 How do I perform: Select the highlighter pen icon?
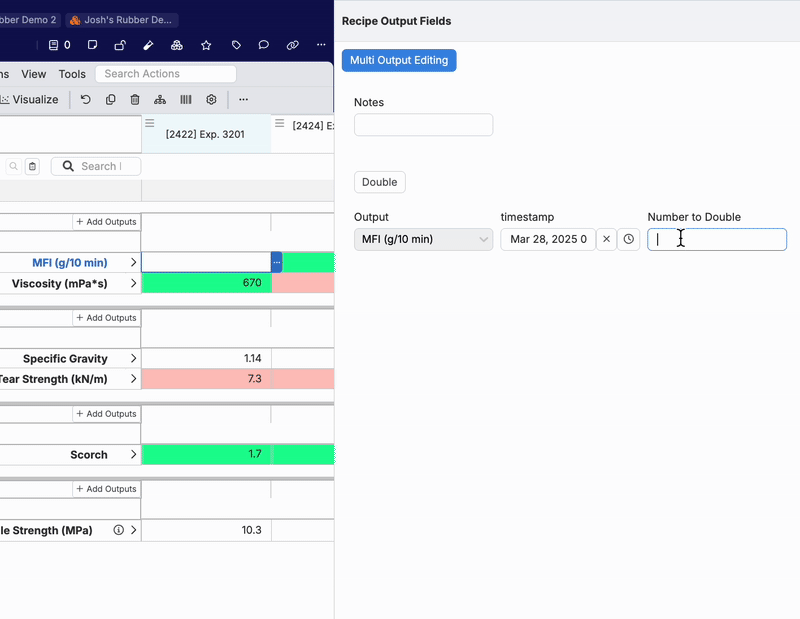[x=148, y=45]
